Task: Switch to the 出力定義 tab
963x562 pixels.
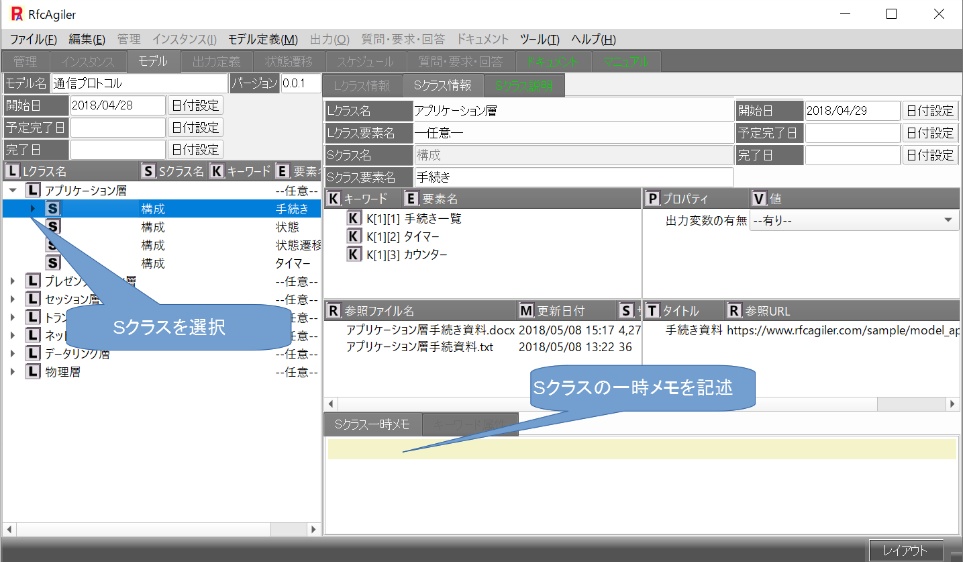Action: [214, 61]
